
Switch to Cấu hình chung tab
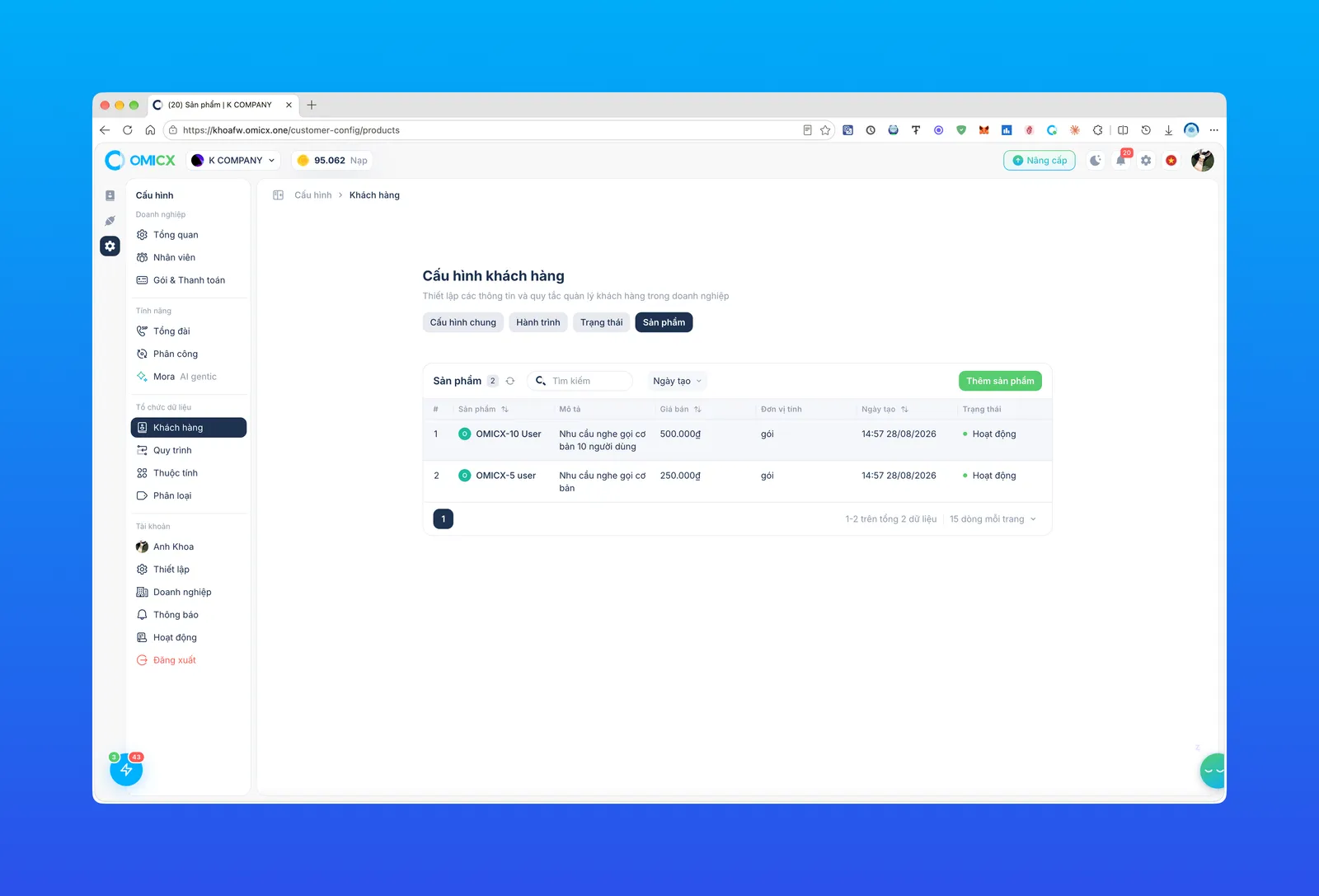tap(463, 322)
